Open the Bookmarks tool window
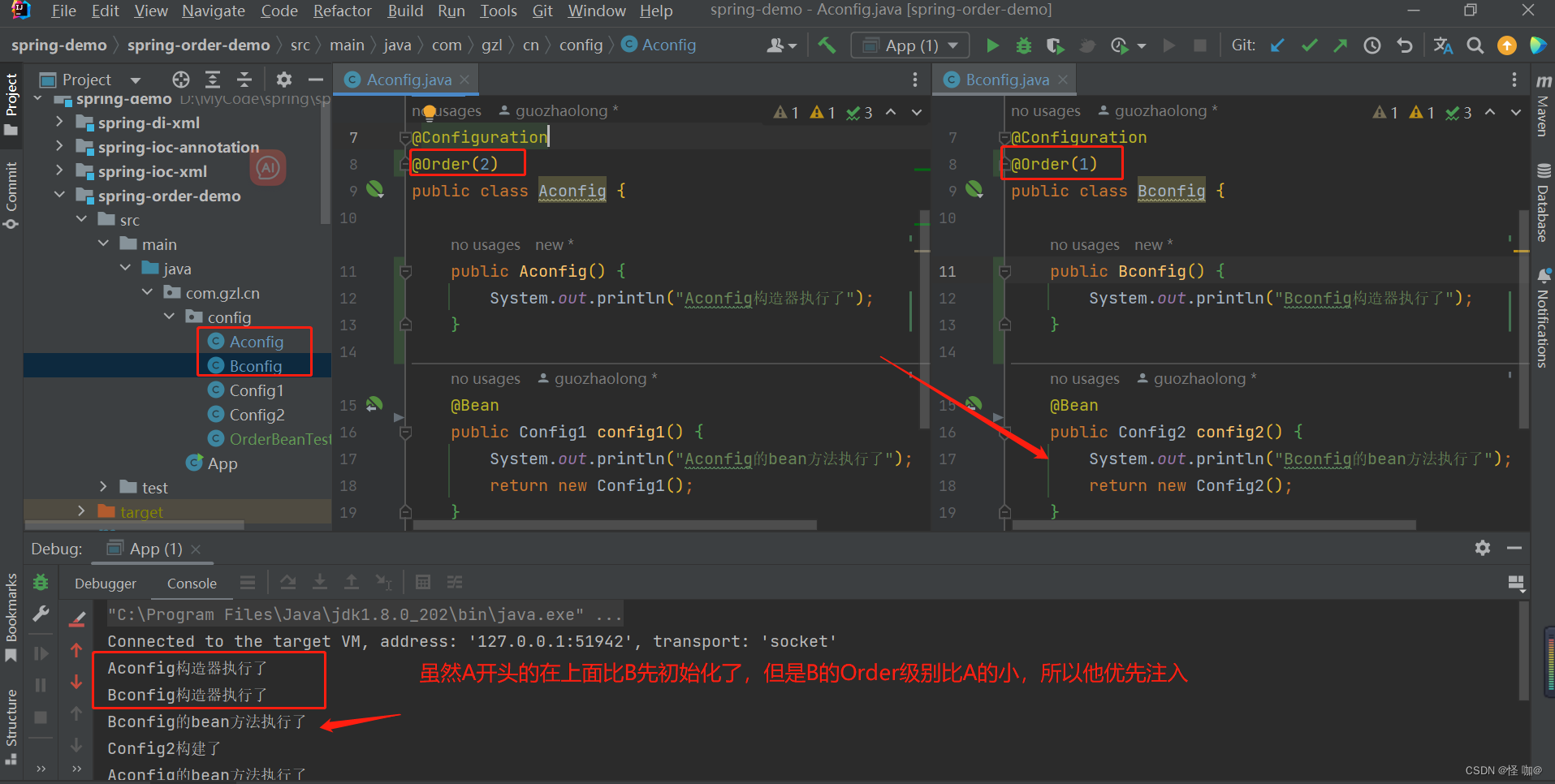Screen dimensions: 1555x784 click(x=11, y=617)
